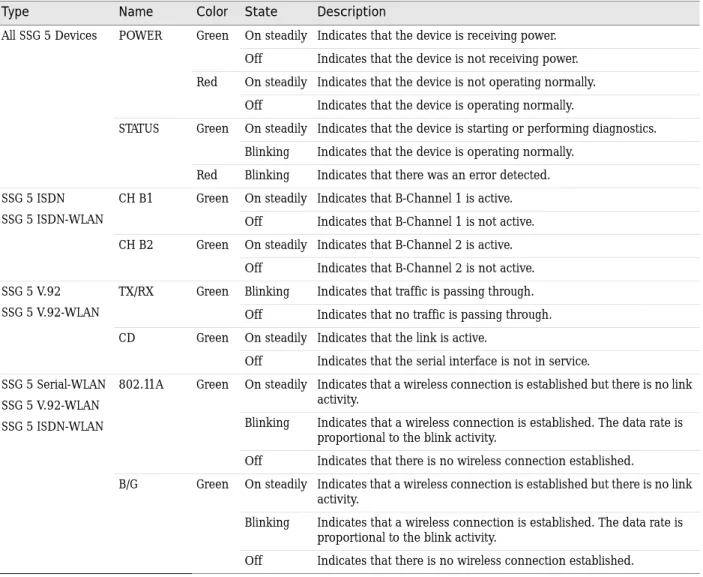
Task: Select the 'POWER' name cell
Action: coord(140,35)
